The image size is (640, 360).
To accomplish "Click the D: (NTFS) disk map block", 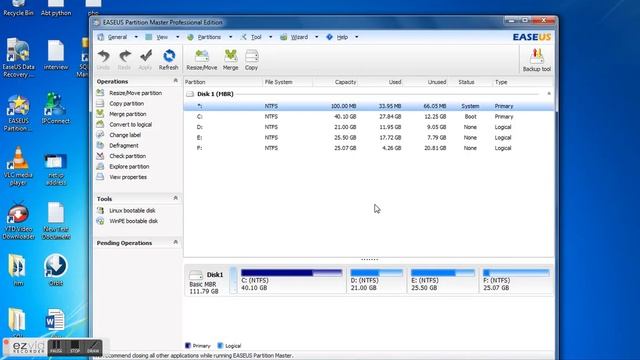I will tap(377, 280).
